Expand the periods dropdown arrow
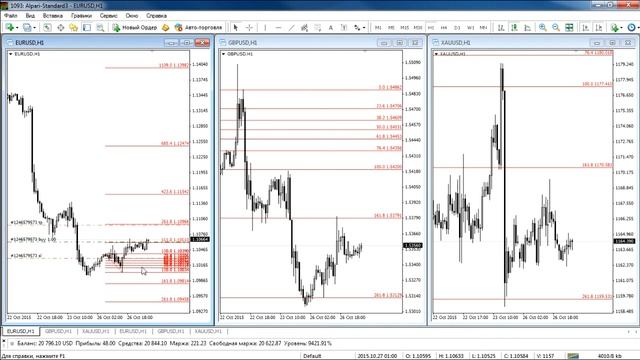The width and height of the screenshot is (640, 360). click(638, 28)
